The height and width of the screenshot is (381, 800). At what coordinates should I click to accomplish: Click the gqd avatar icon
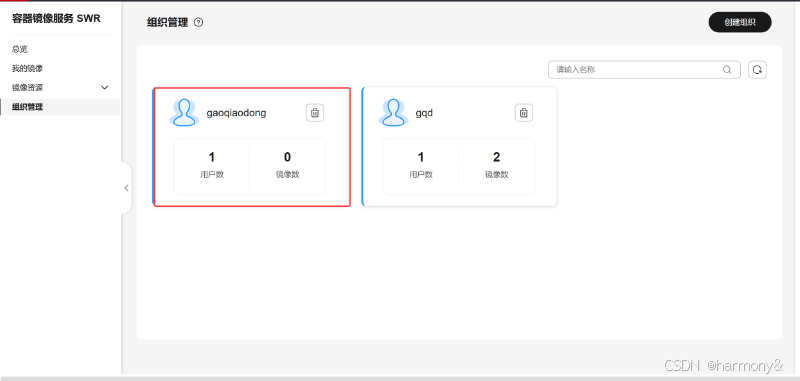tap(393, 113)
